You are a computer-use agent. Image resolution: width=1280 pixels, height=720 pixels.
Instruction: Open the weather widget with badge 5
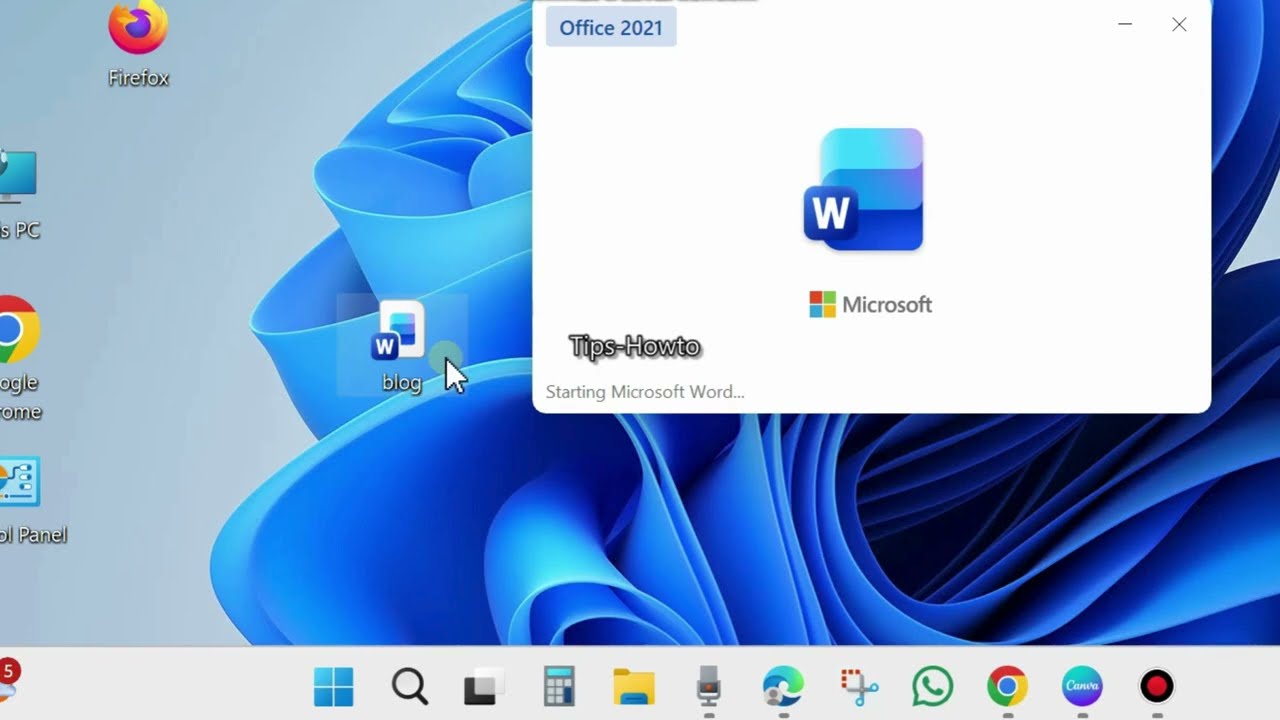[9, 680]
